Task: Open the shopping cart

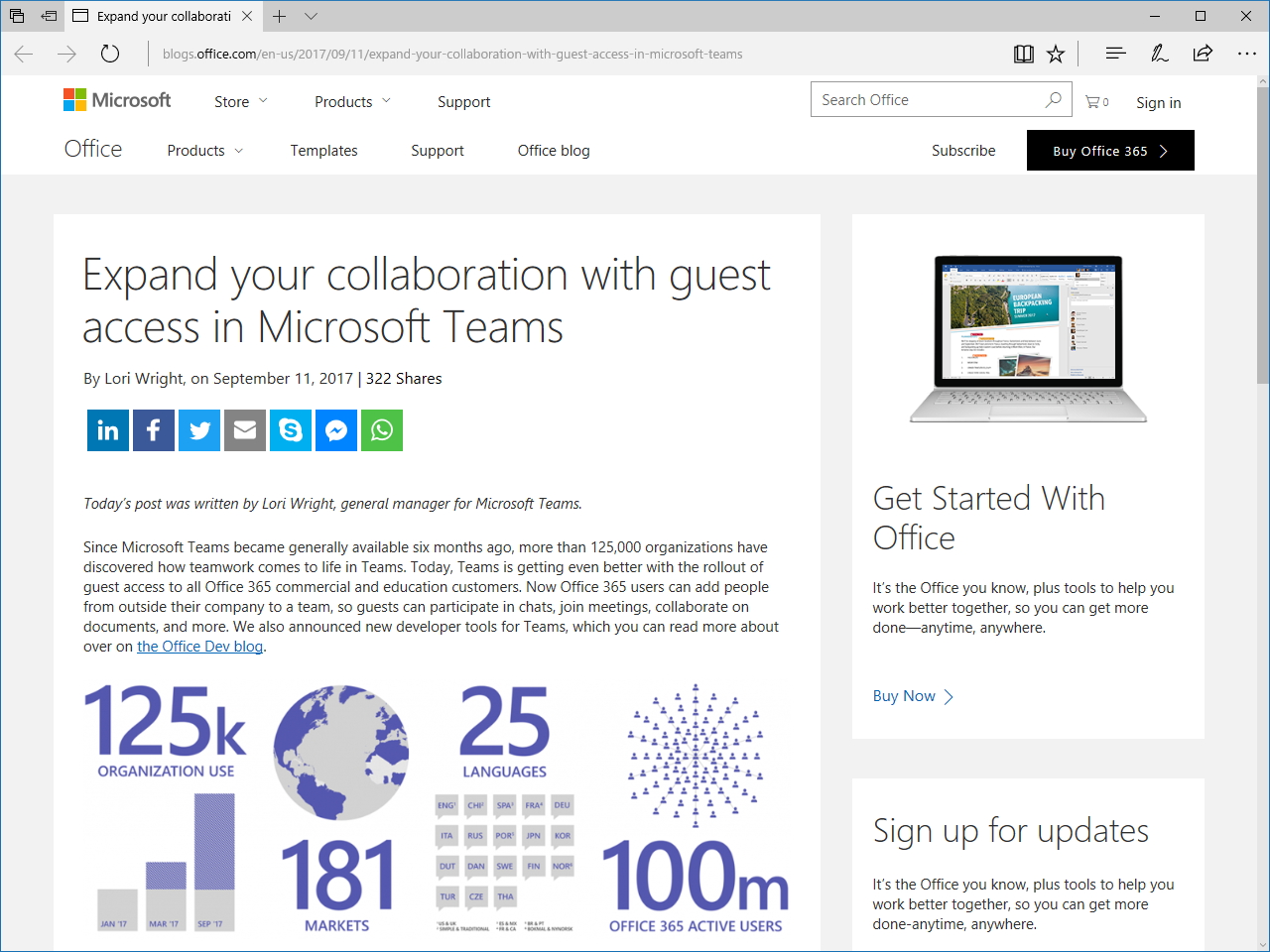Action: (x=1091, y=101)
